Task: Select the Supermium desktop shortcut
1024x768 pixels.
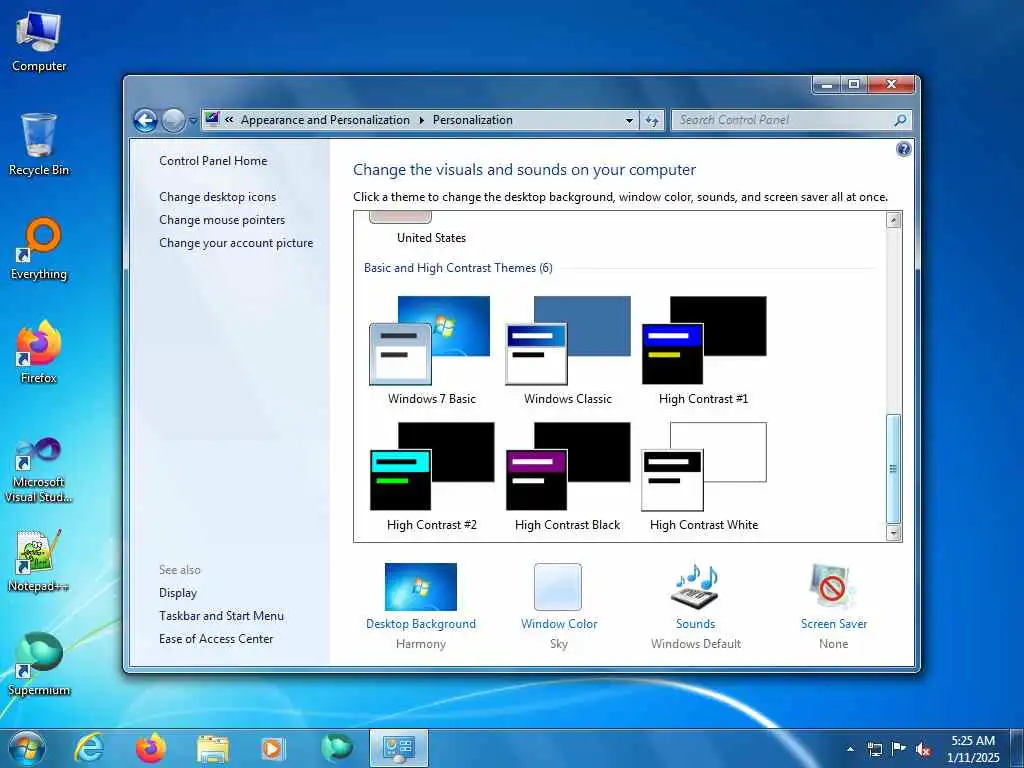Action: pos(39,665)
